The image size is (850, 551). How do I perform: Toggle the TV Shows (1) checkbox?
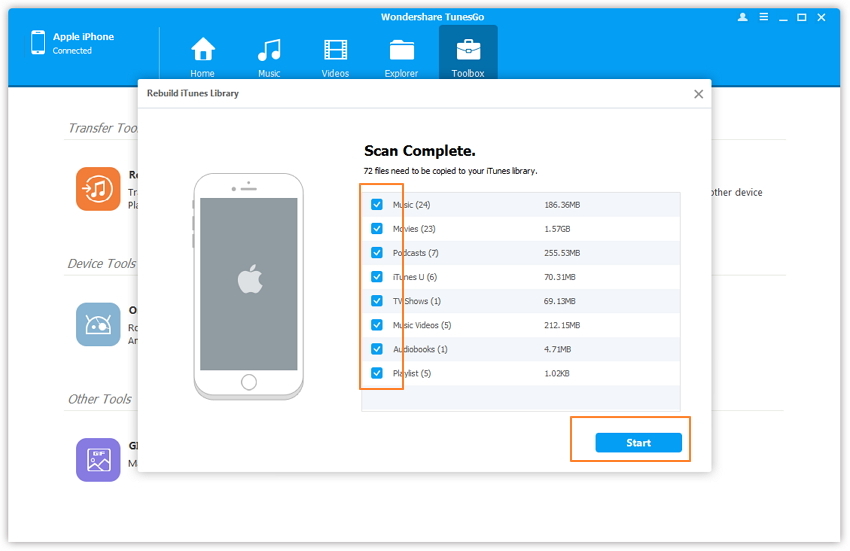pyautogui.click(x=377, y=301)
